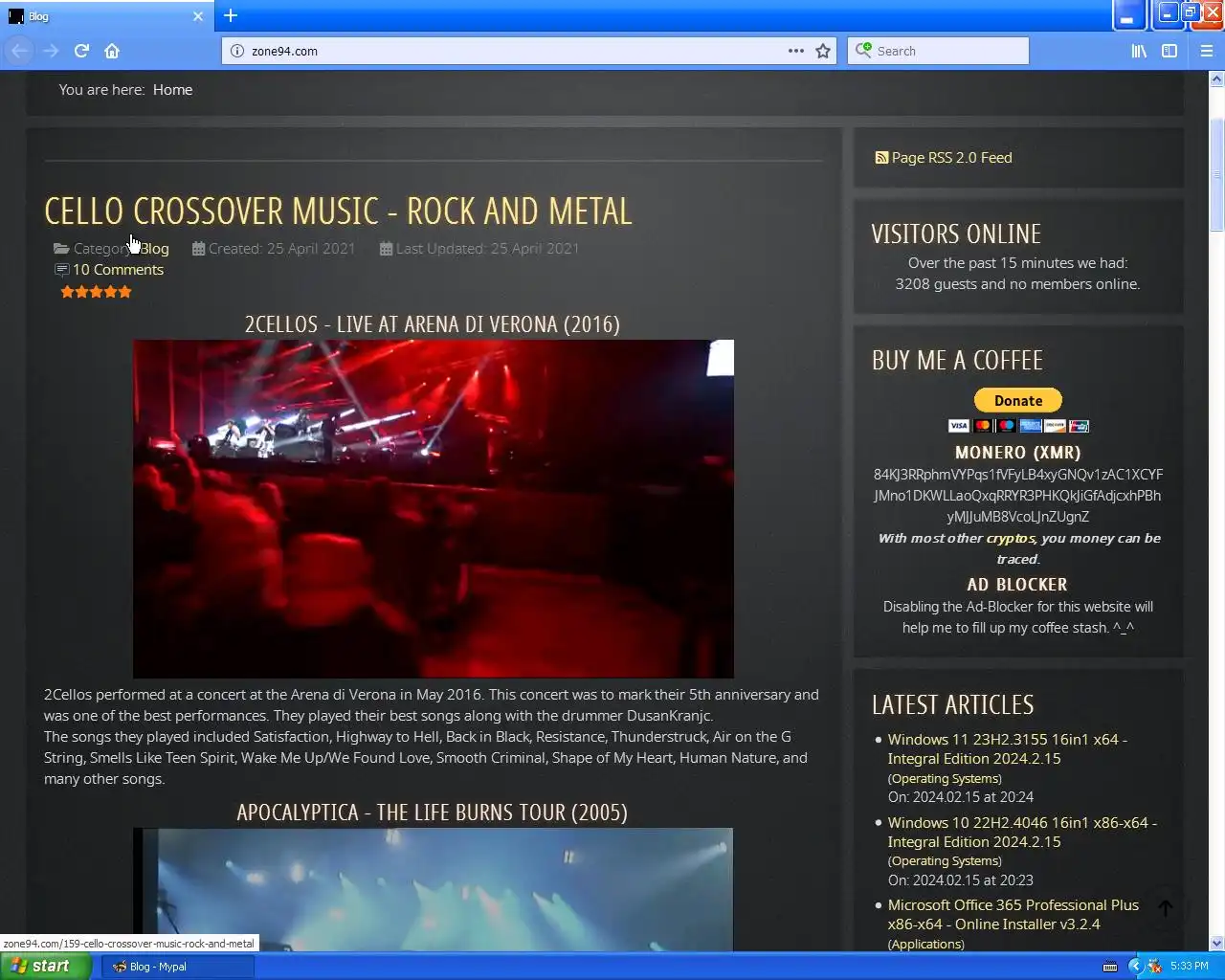Click the scroll-to-top arrow button
Screen dimensions: 1225x980
1165,908
